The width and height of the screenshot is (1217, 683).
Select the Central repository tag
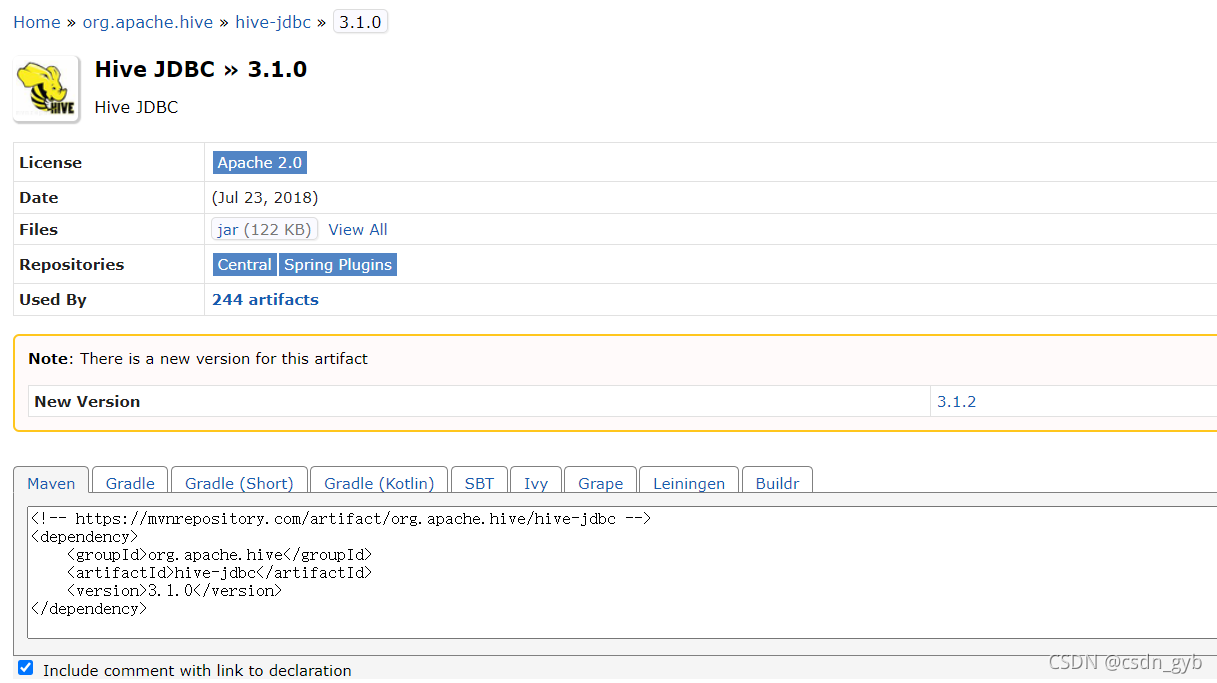point(245,264)
